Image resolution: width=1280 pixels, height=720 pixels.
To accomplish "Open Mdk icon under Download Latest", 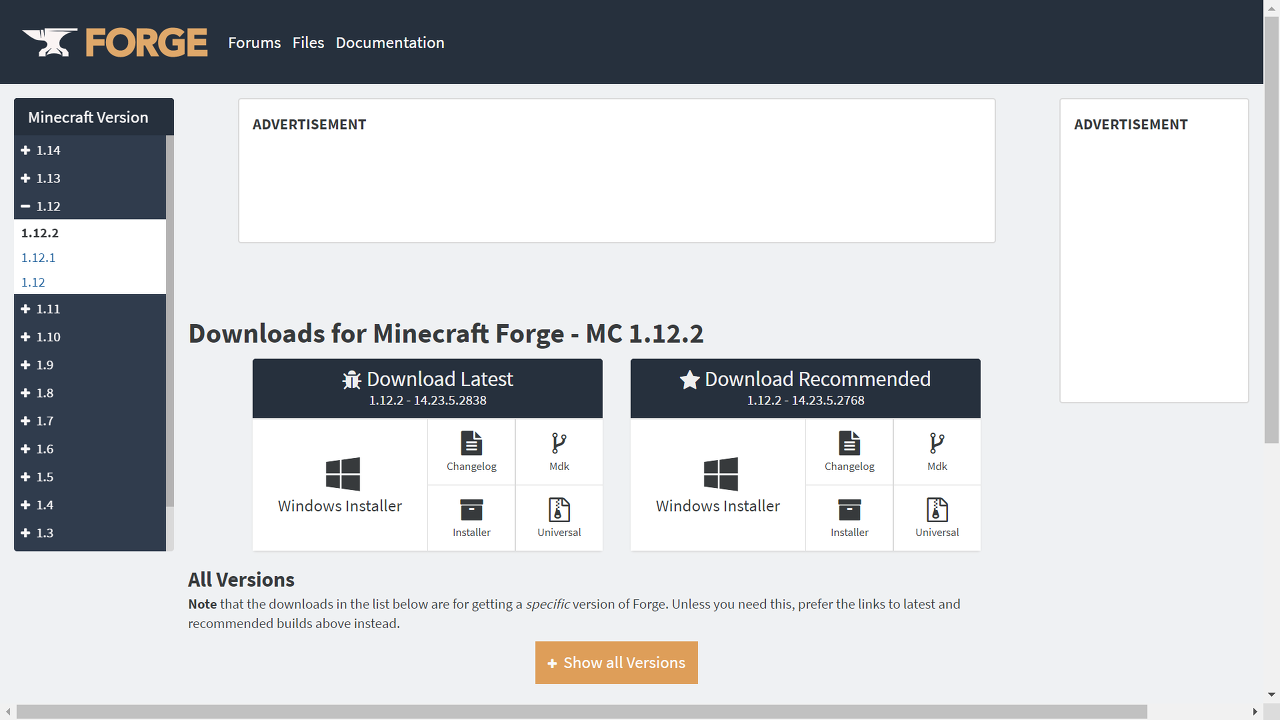I will [x=559, y=443].
